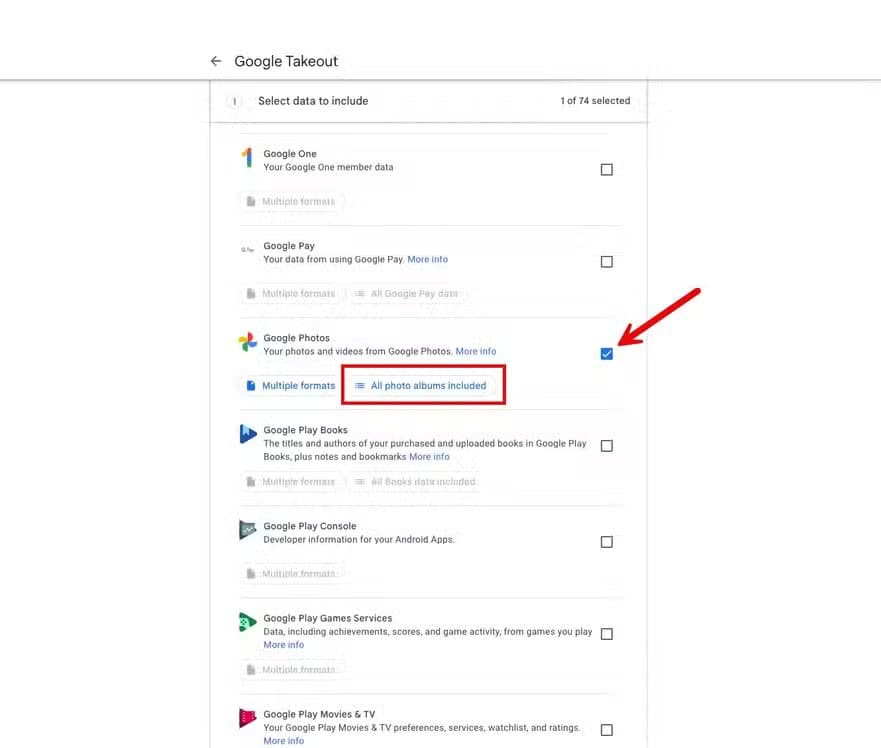Viewport: 881px width, 748px height.
Task: Click the Google Play Console icon
Action: [x=247, y=530]
